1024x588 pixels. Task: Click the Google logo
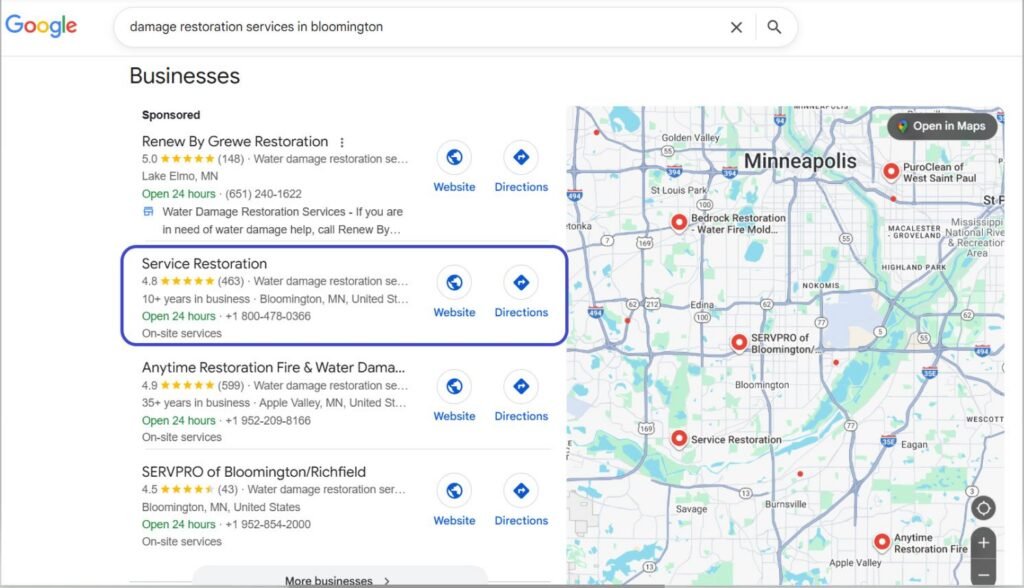[x=41, y=27]
